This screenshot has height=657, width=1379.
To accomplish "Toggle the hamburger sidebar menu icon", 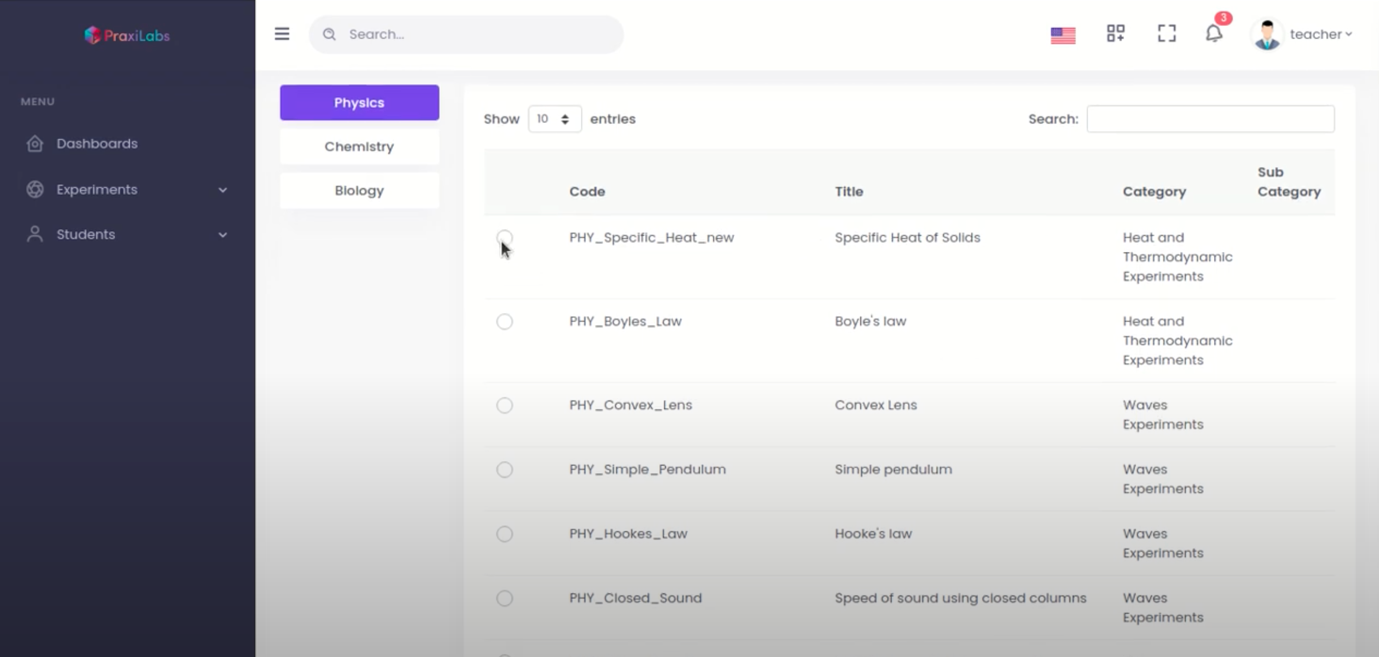I will (282, 34).
